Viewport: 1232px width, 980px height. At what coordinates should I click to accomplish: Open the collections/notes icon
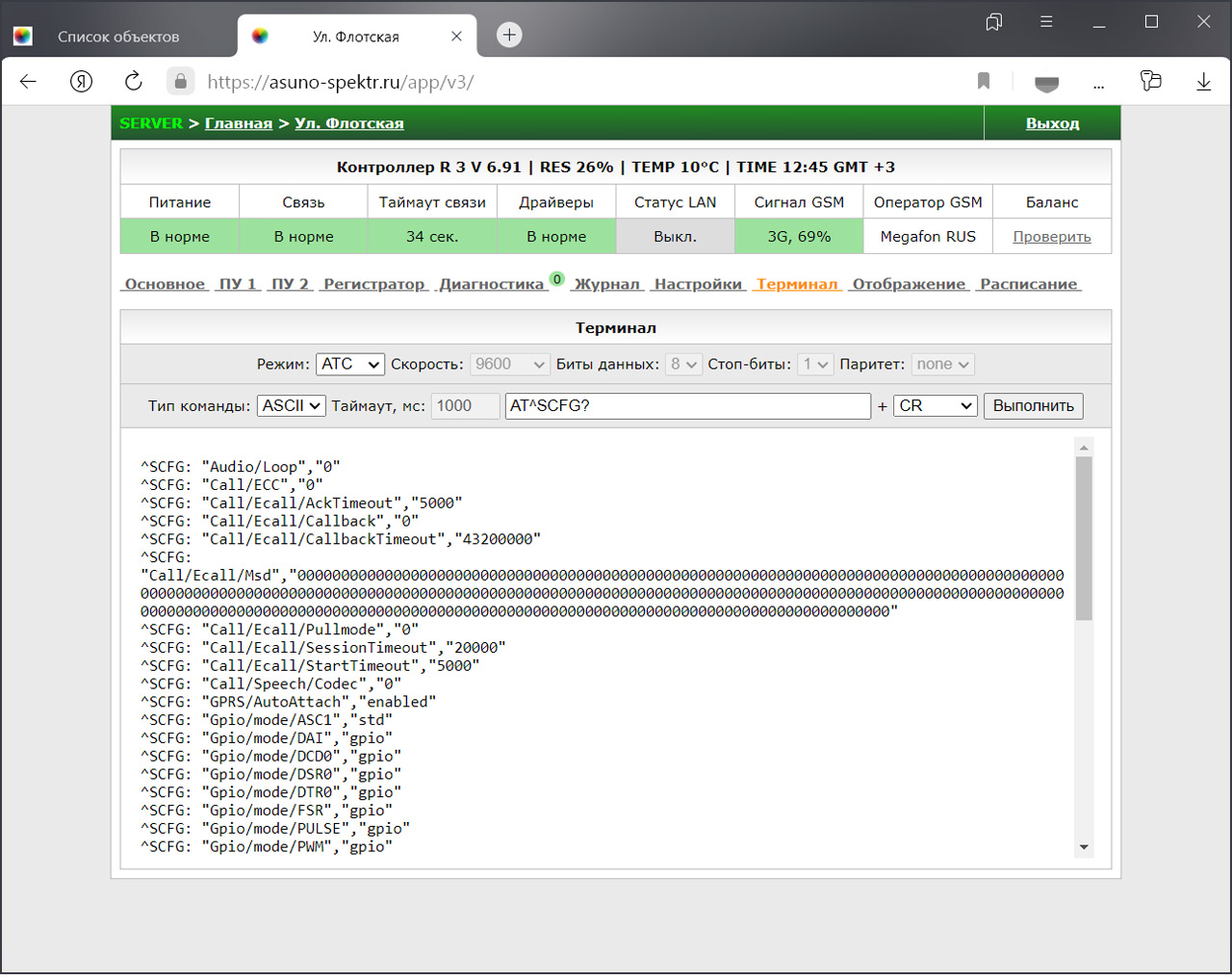point(1151,81)
